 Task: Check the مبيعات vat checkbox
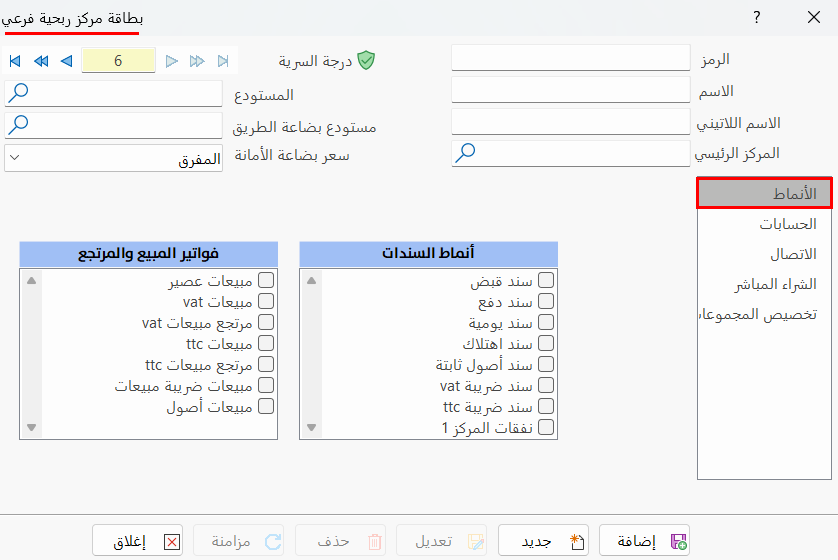pos(266,301)
